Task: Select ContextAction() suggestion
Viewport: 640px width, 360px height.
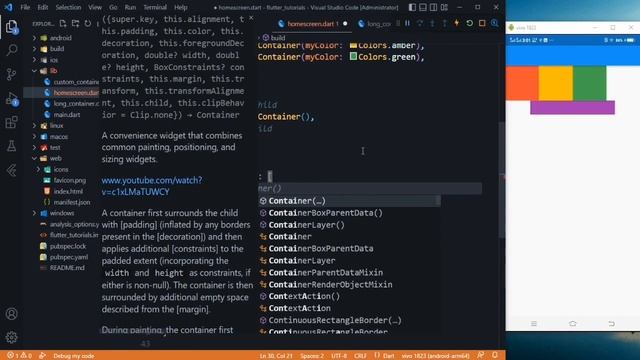Action: point(349,296)
